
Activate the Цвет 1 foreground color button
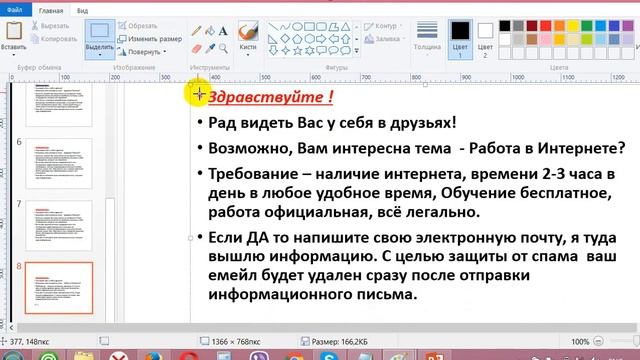(x=460, y=39)
